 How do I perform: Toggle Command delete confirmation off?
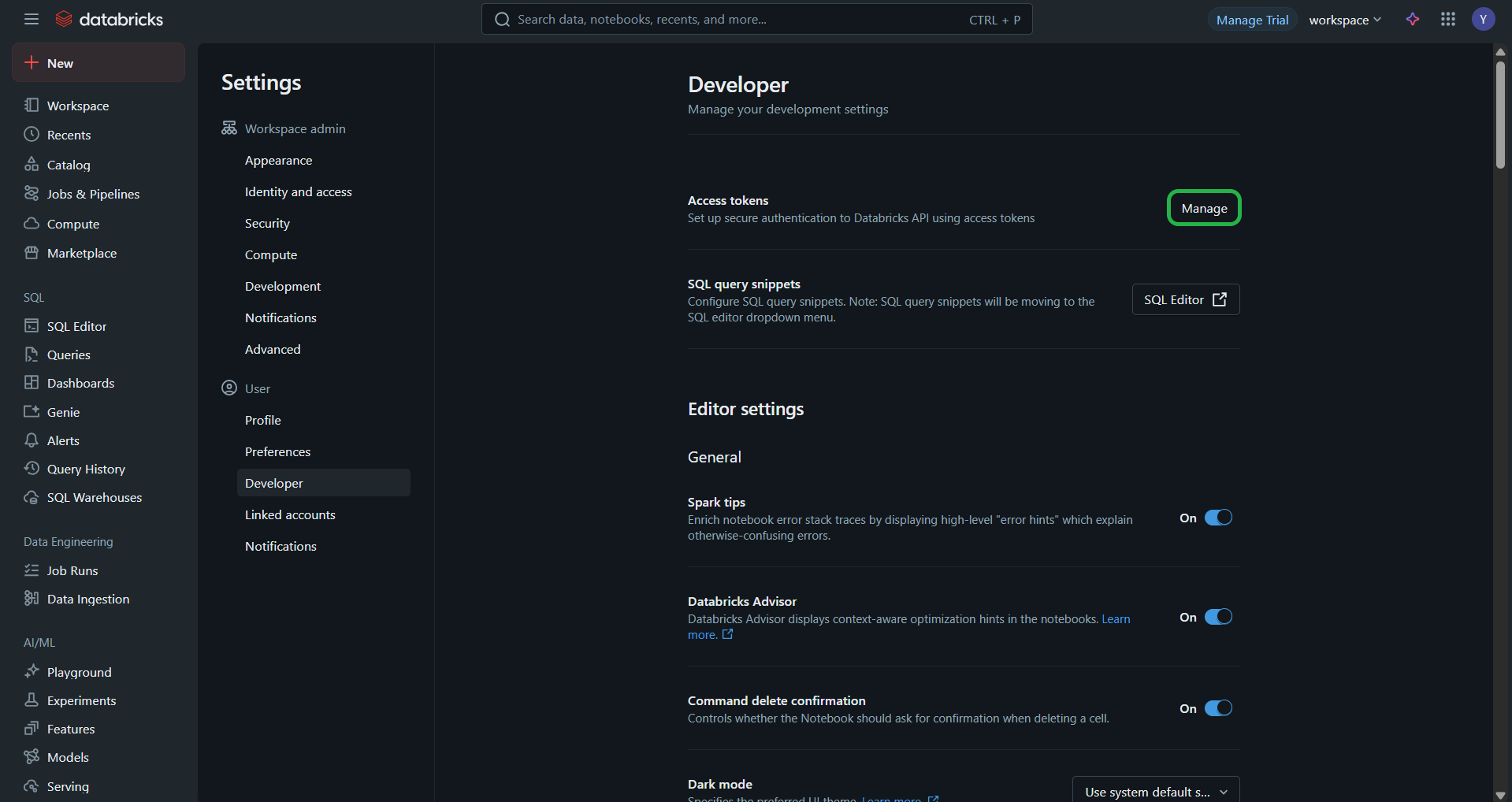pyautogui.click(x=1217, y=708)
